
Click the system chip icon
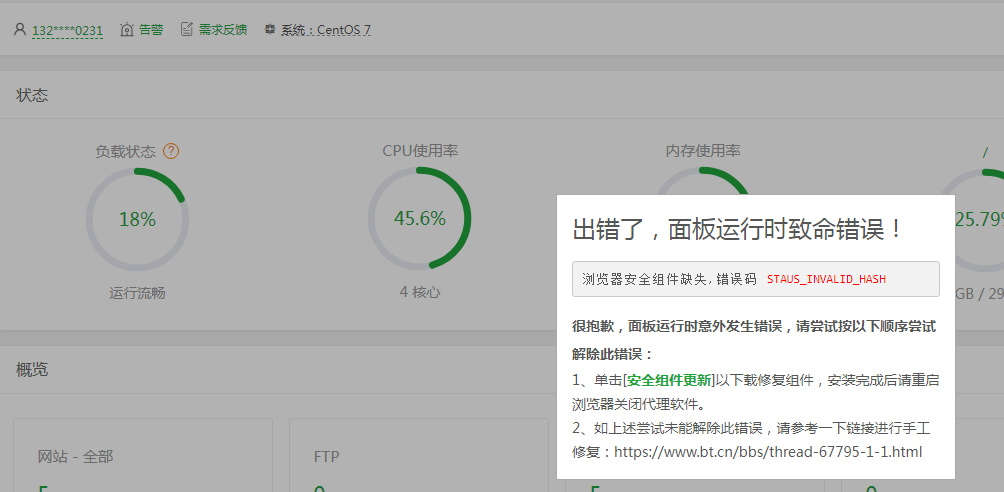click(x=270, y=29)
